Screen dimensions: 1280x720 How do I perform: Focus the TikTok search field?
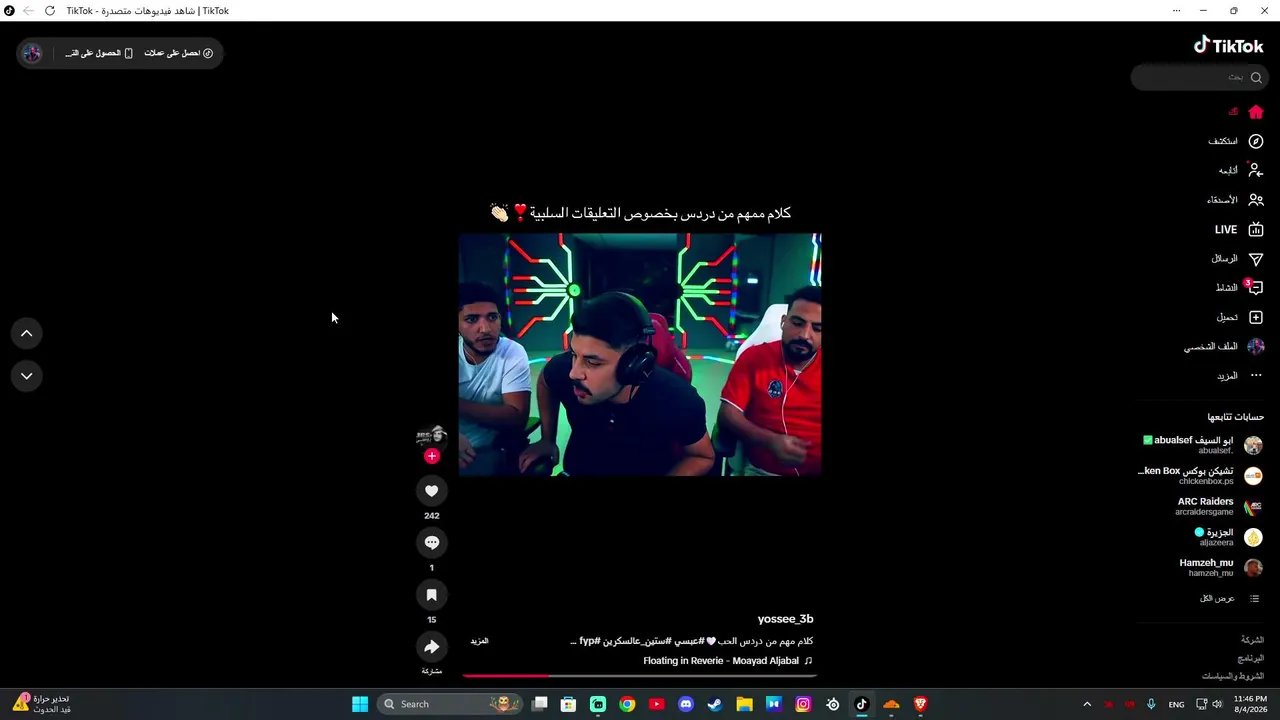[1199, 77]
